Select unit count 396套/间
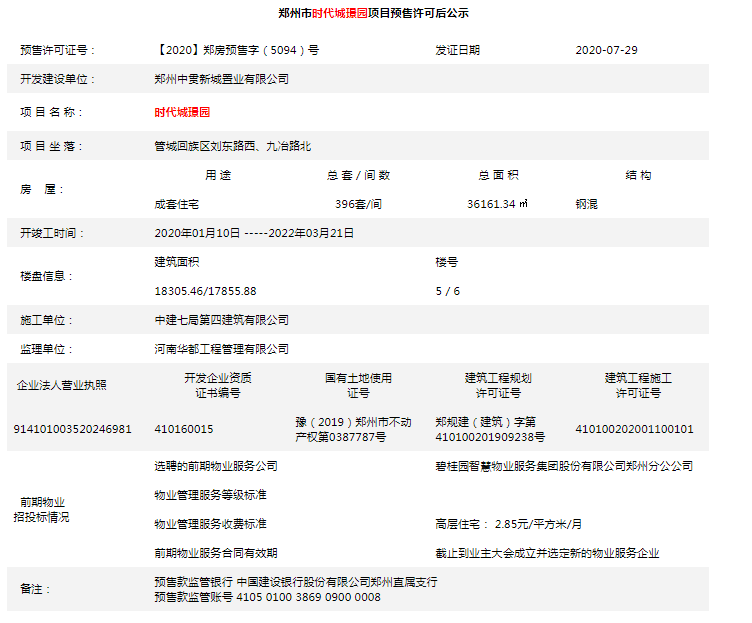 (x=358, y=204)
